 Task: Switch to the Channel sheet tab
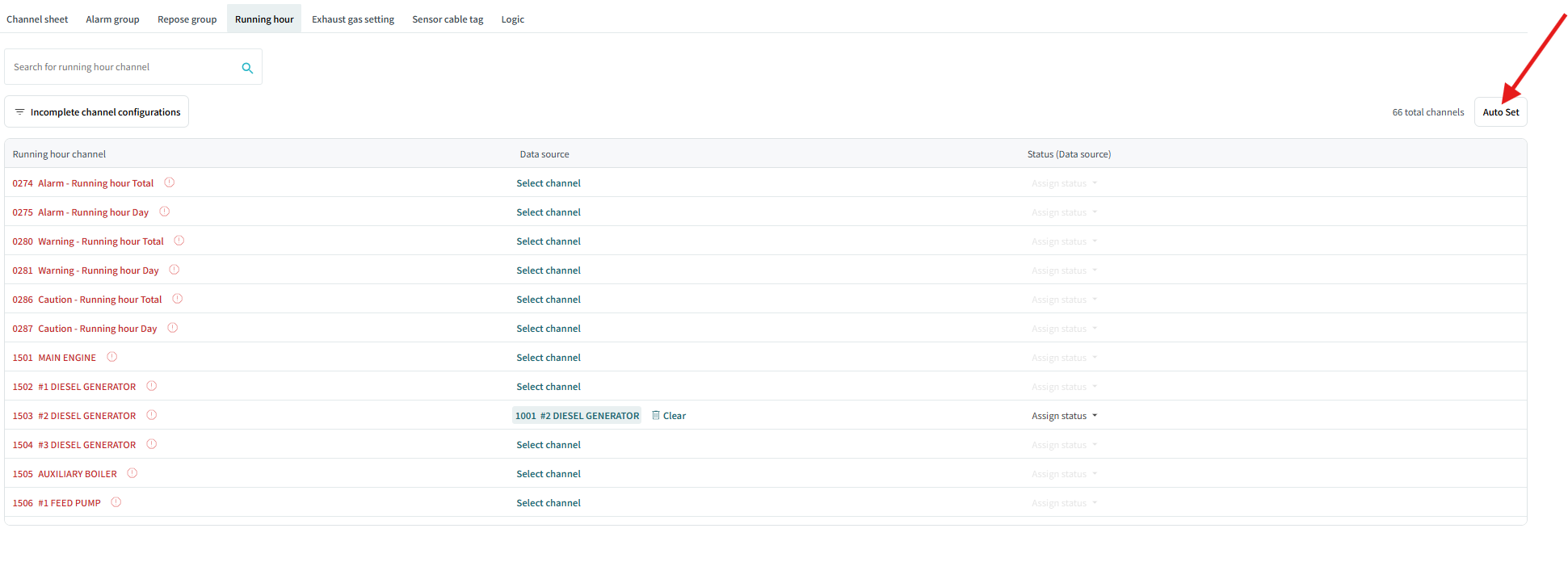pos(37,19)
